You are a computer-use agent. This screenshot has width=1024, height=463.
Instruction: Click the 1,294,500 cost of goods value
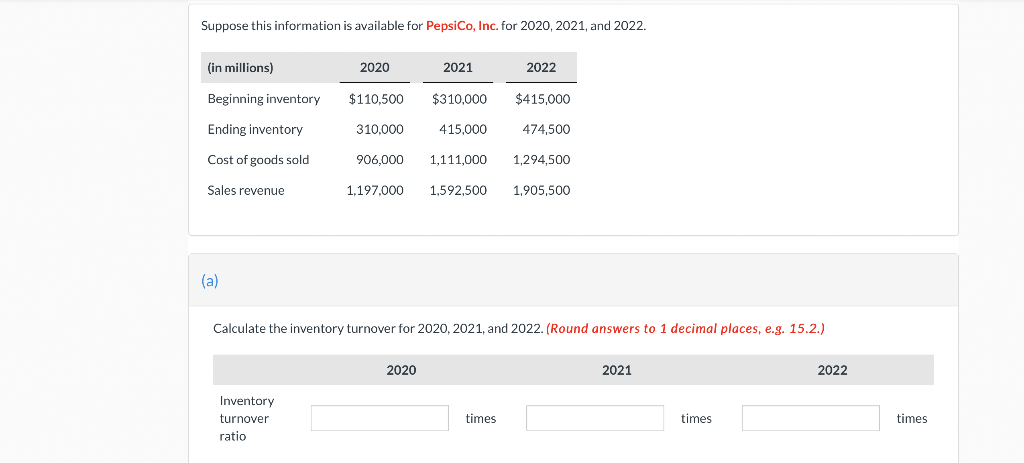[542, 159]
